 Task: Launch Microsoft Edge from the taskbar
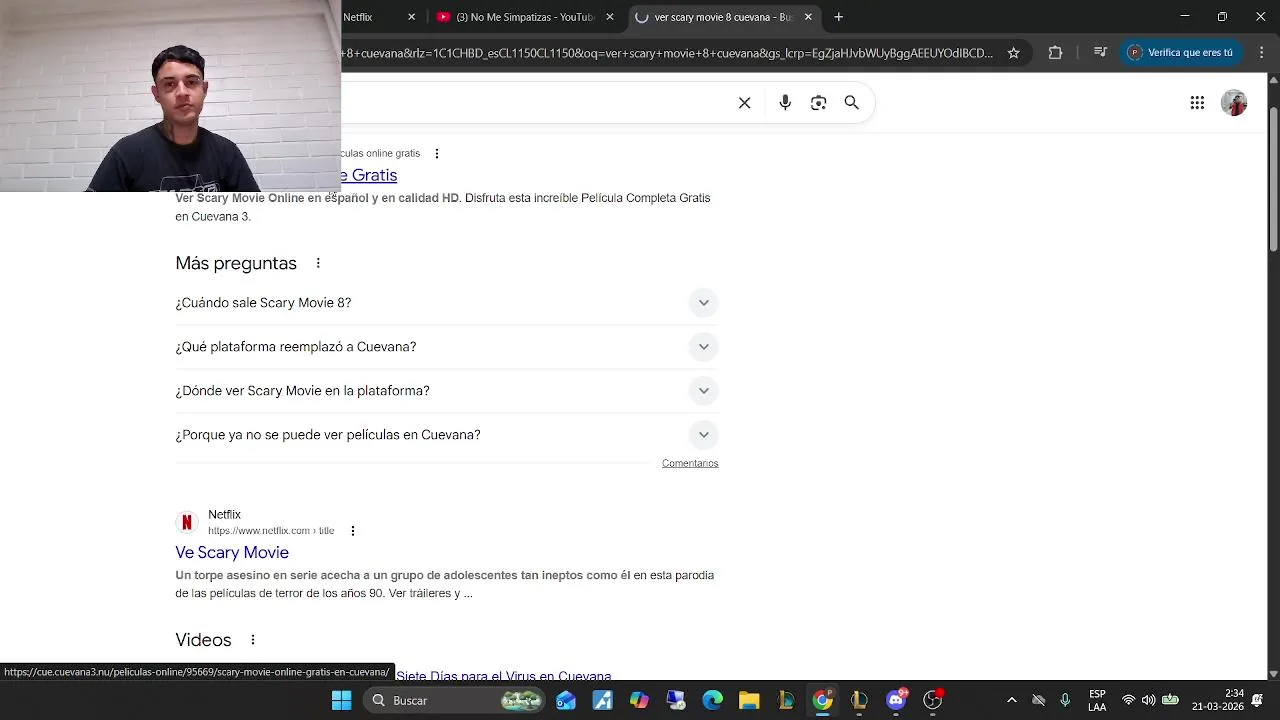(x=712, y=700)
